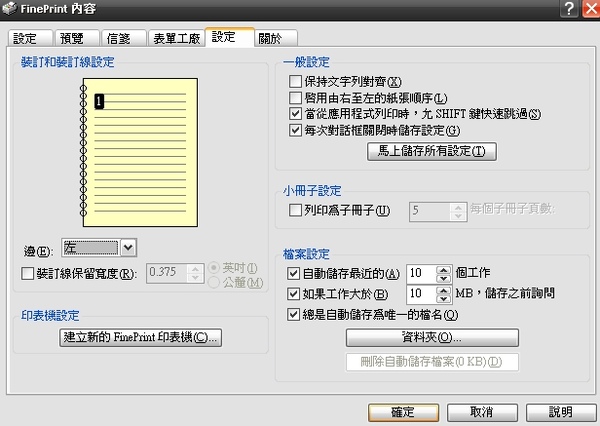This screenshot has height=426, width=600.
Task: Click the help question mark button
Action: 569,8
